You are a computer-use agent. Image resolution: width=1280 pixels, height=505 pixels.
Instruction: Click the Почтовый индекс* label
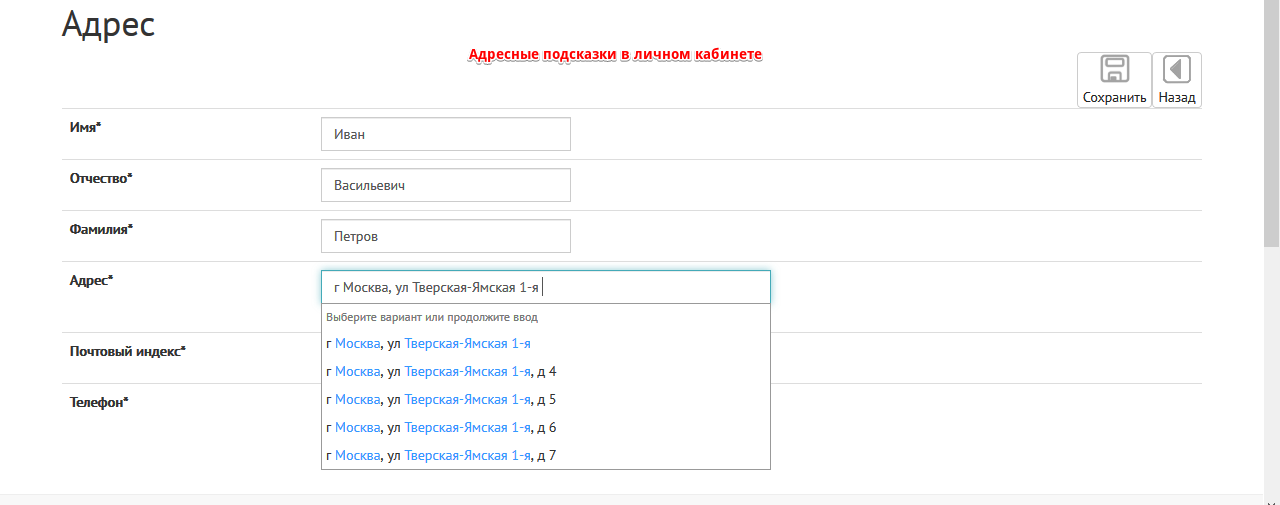(128, 351)
